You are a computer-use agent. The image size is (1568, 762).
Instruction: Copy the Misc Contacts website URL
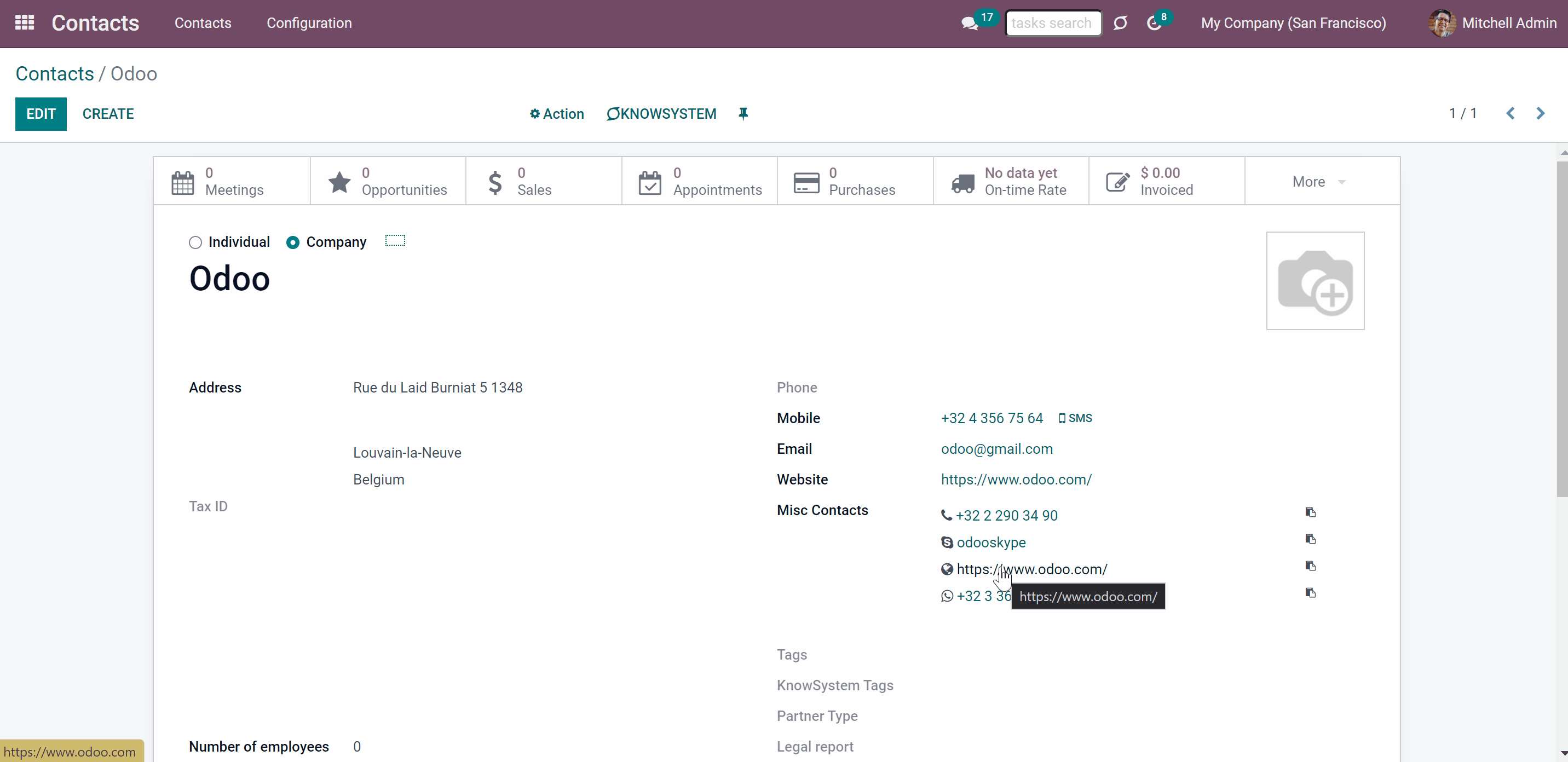(1311, 566)
